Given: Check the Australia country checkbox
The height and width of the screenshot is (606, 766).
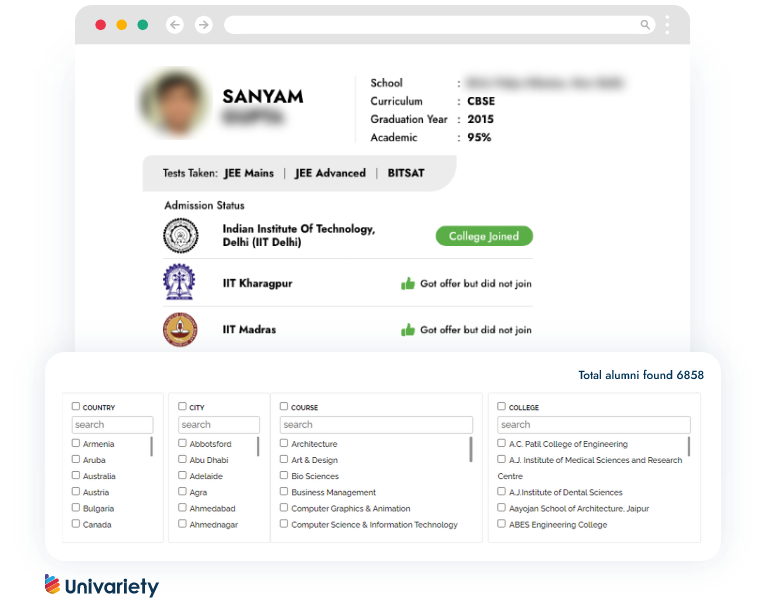Looking at the screenshot, I should (76, 476).
